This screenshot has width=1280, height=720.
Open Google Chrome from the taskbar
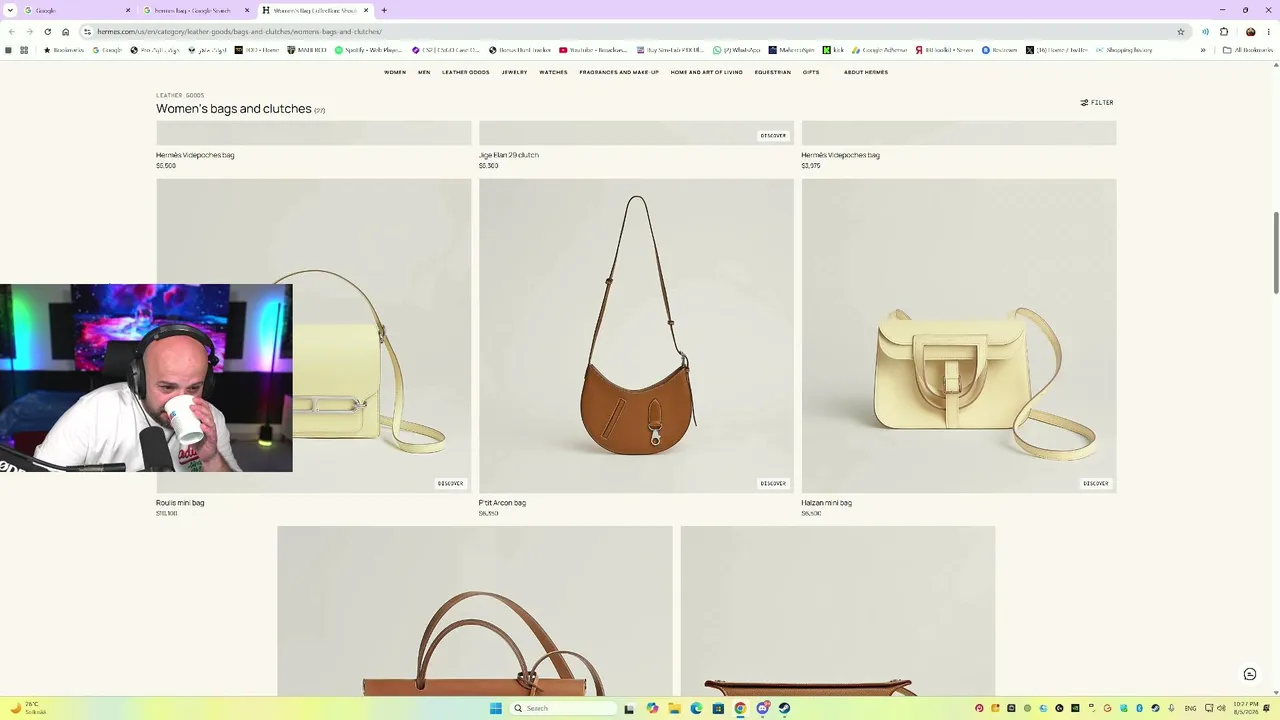pyautogui.click(x=740, y=708)
